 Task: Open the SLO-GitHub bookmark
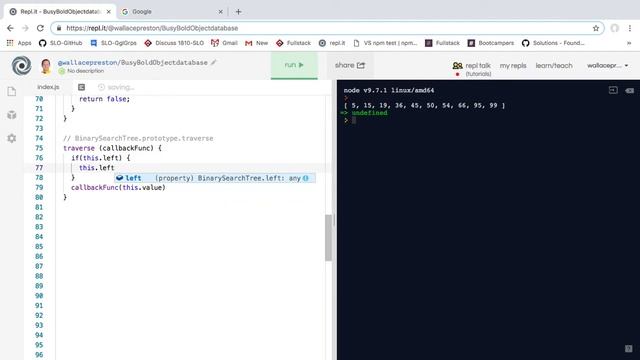[x=61, y=43]
